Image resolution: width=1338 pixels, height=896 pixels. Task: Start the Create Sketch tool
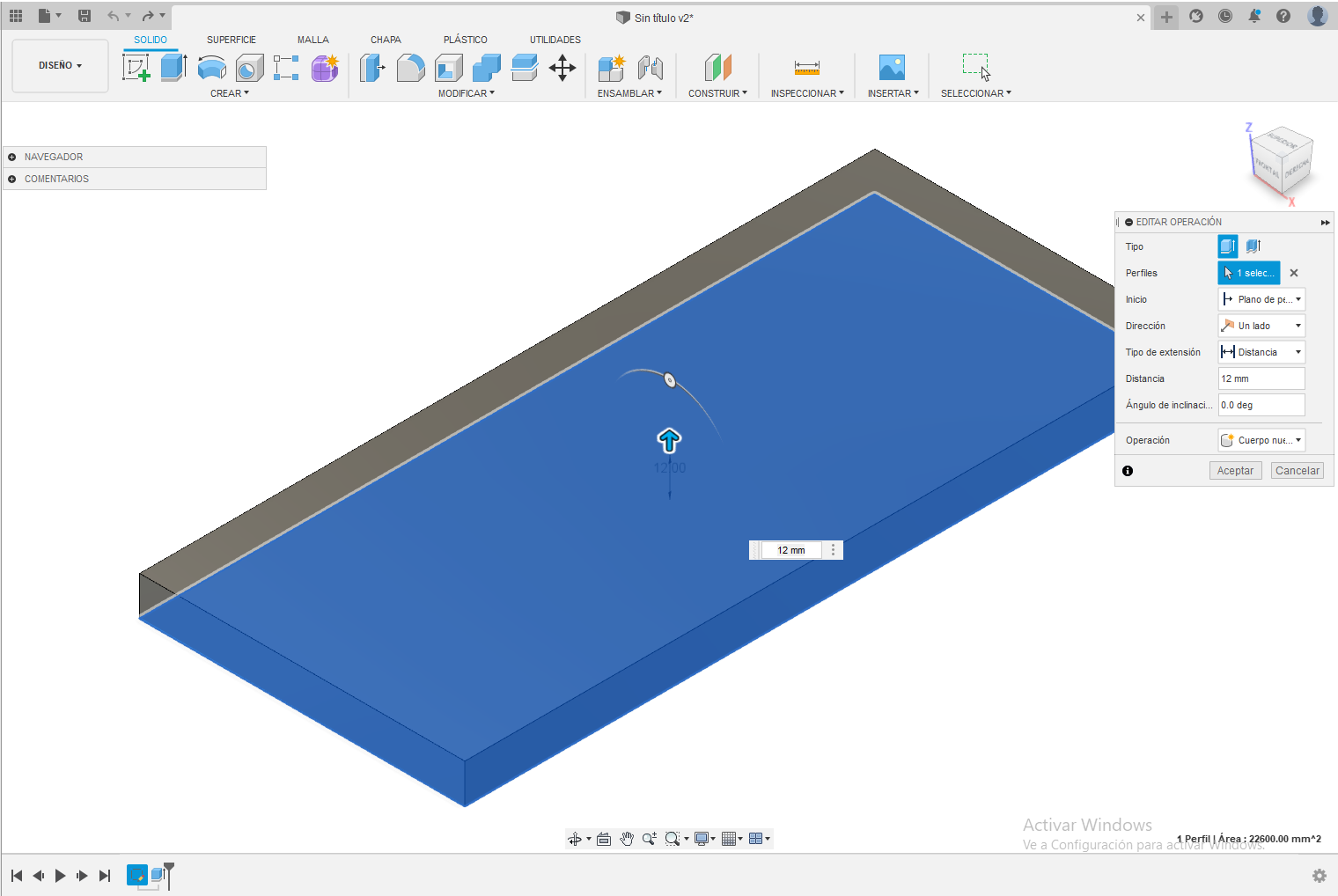click(x=136, y=68)
